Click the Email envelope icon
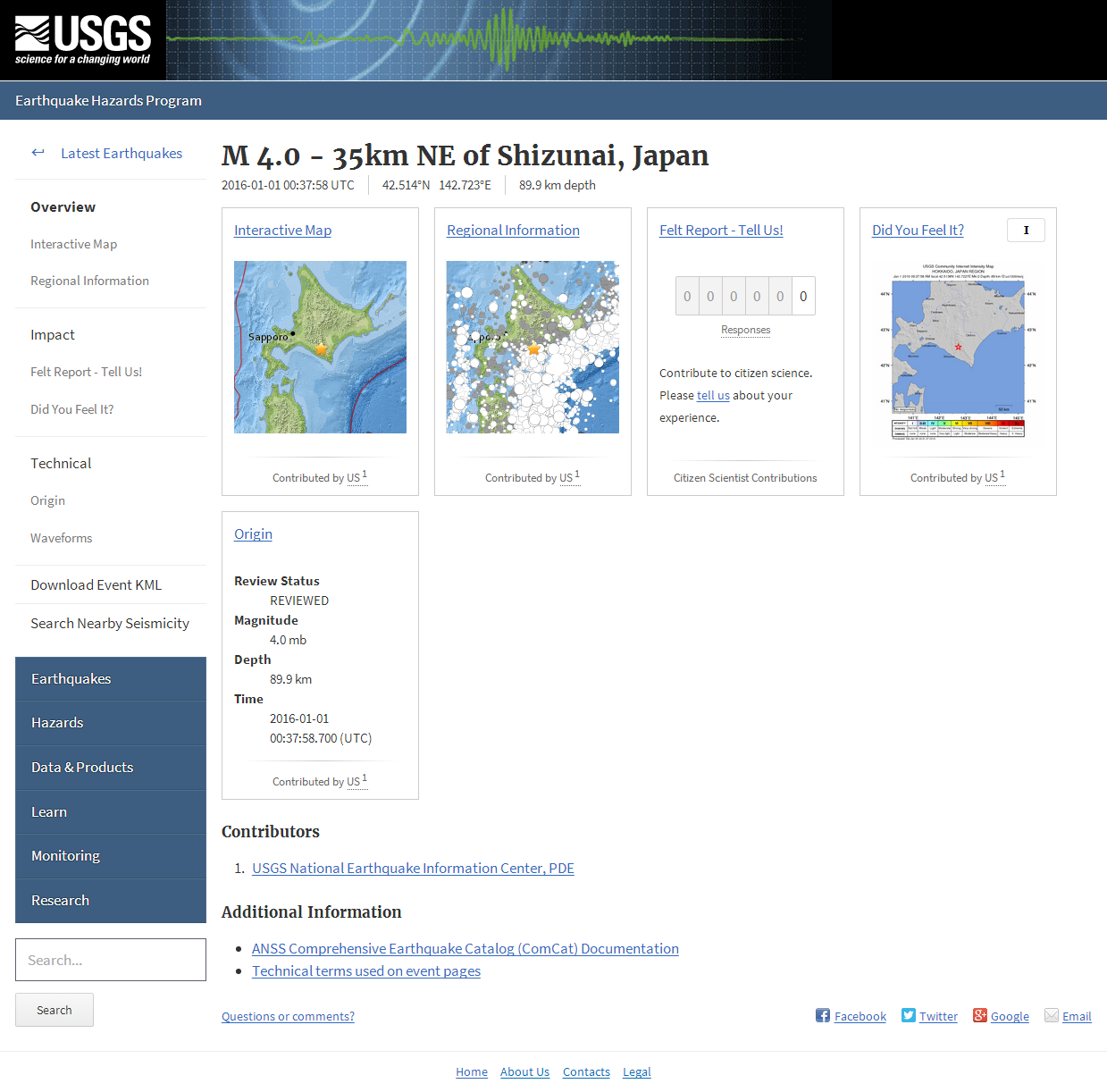Screen dimensions: 1107x1092 (1052, 1015)
